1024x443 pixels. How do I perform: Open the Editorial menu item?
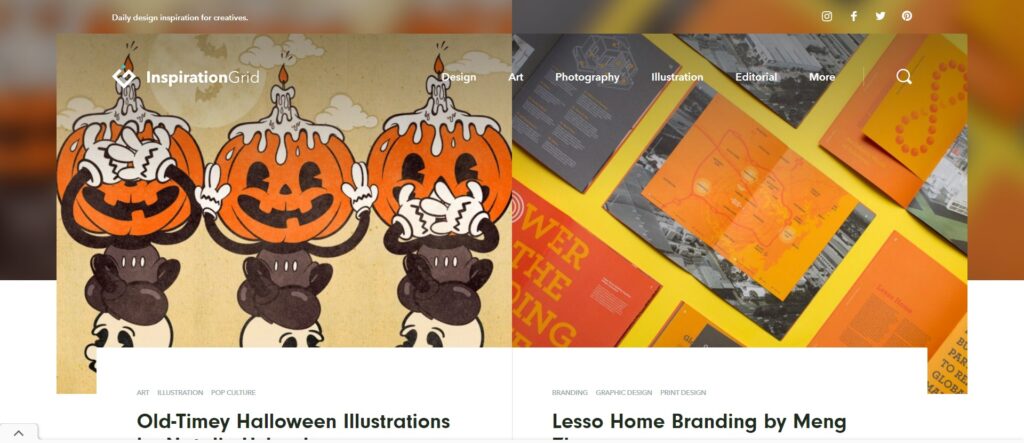756,77
